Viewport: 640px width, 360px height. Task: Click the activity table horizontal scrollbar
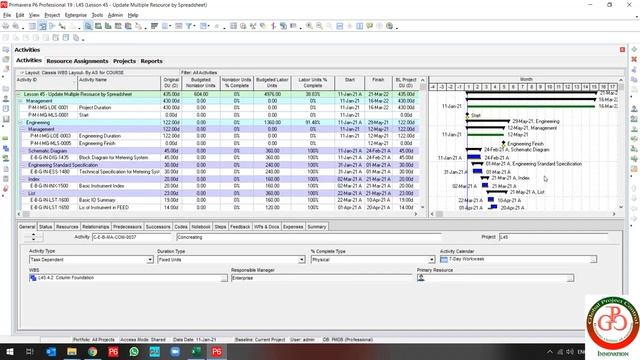pos(218,214)
